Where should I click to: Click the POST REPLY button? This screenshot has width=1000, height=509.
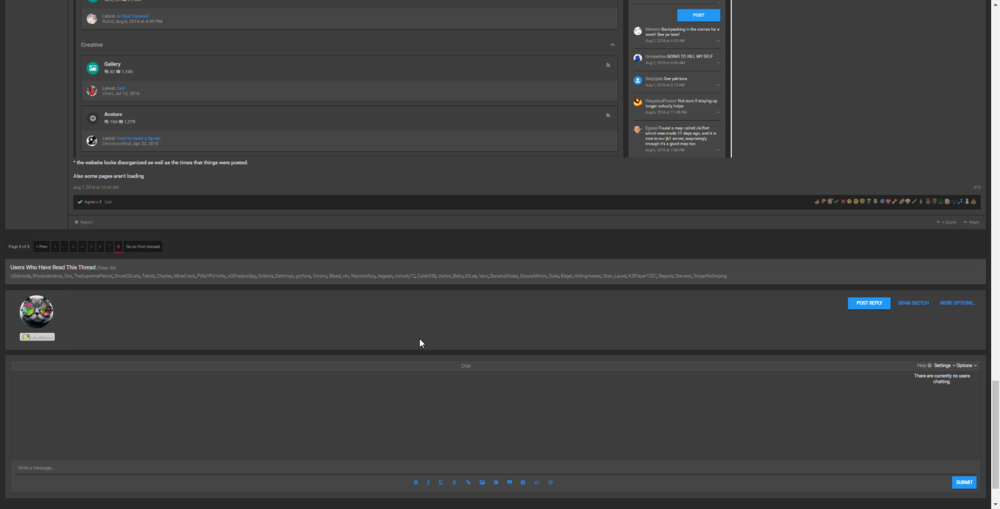[869, 303]
